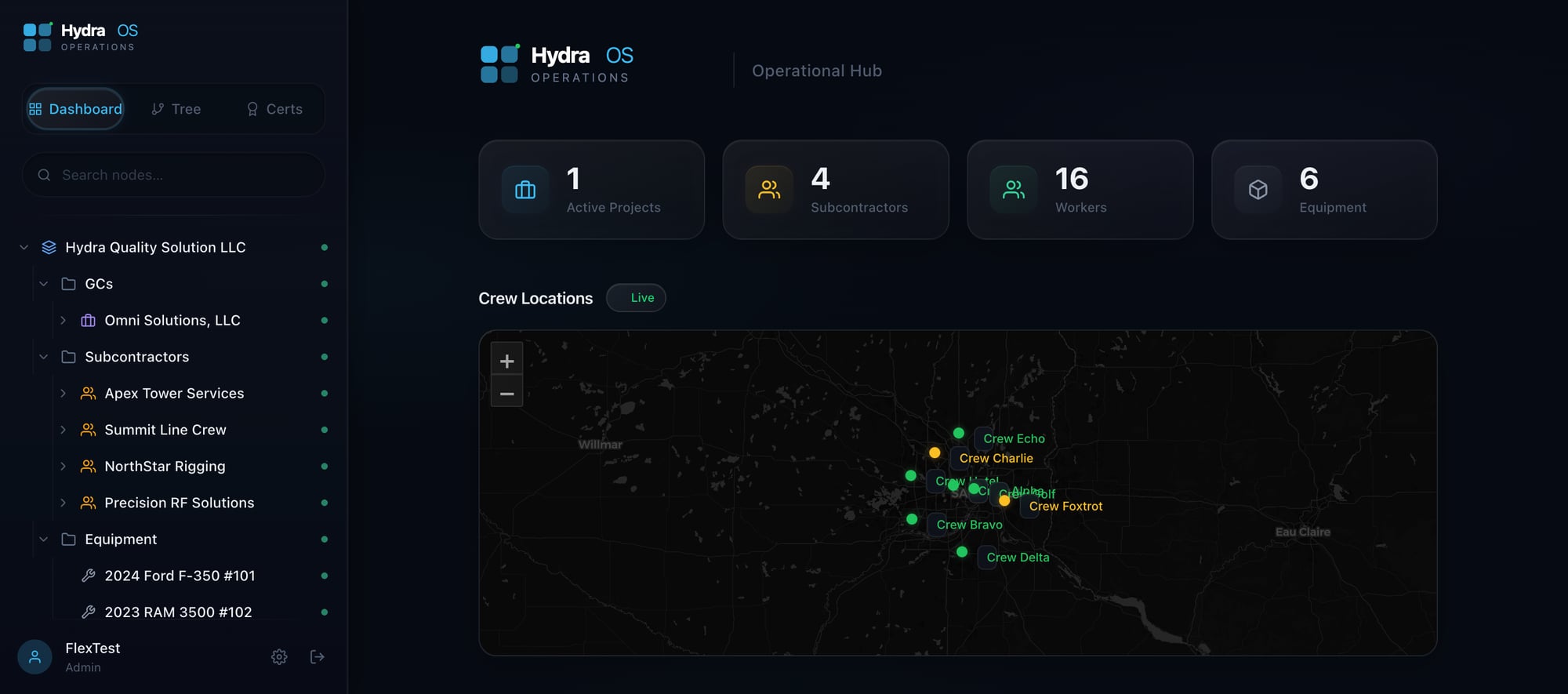Open the Subcontractors stat card

836,190
